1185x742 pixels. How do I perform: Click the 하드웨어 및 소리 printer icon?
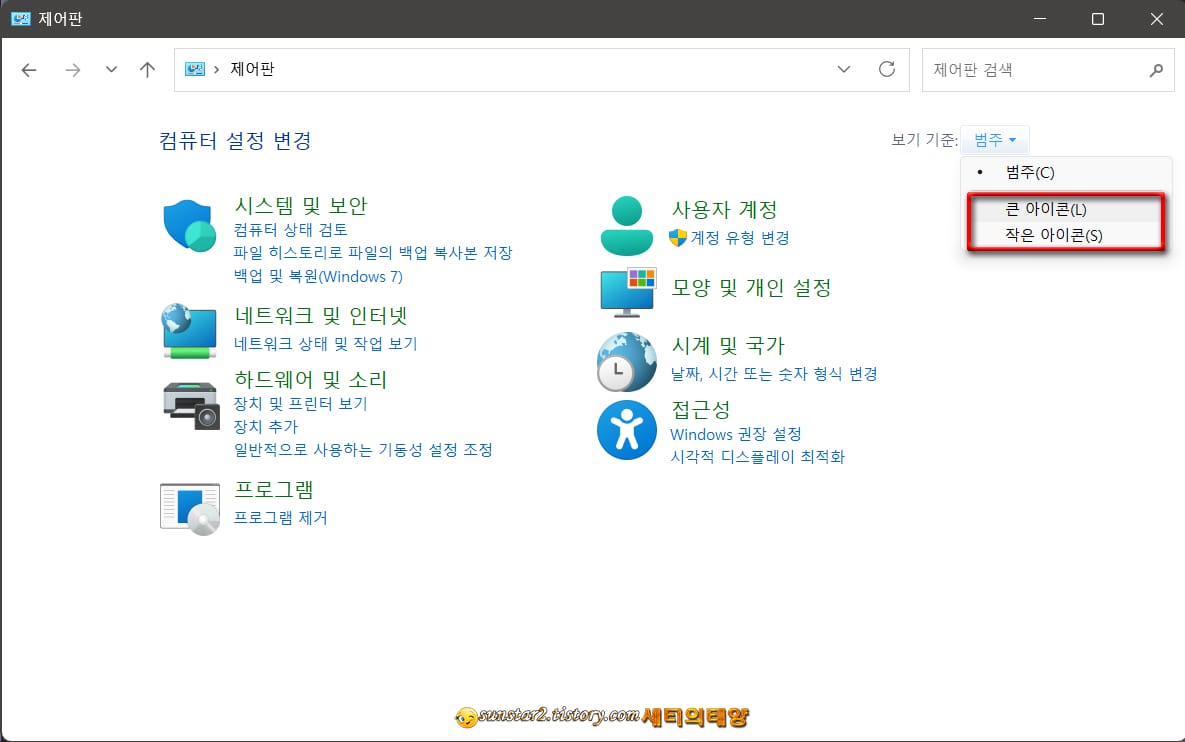point(189,404)
